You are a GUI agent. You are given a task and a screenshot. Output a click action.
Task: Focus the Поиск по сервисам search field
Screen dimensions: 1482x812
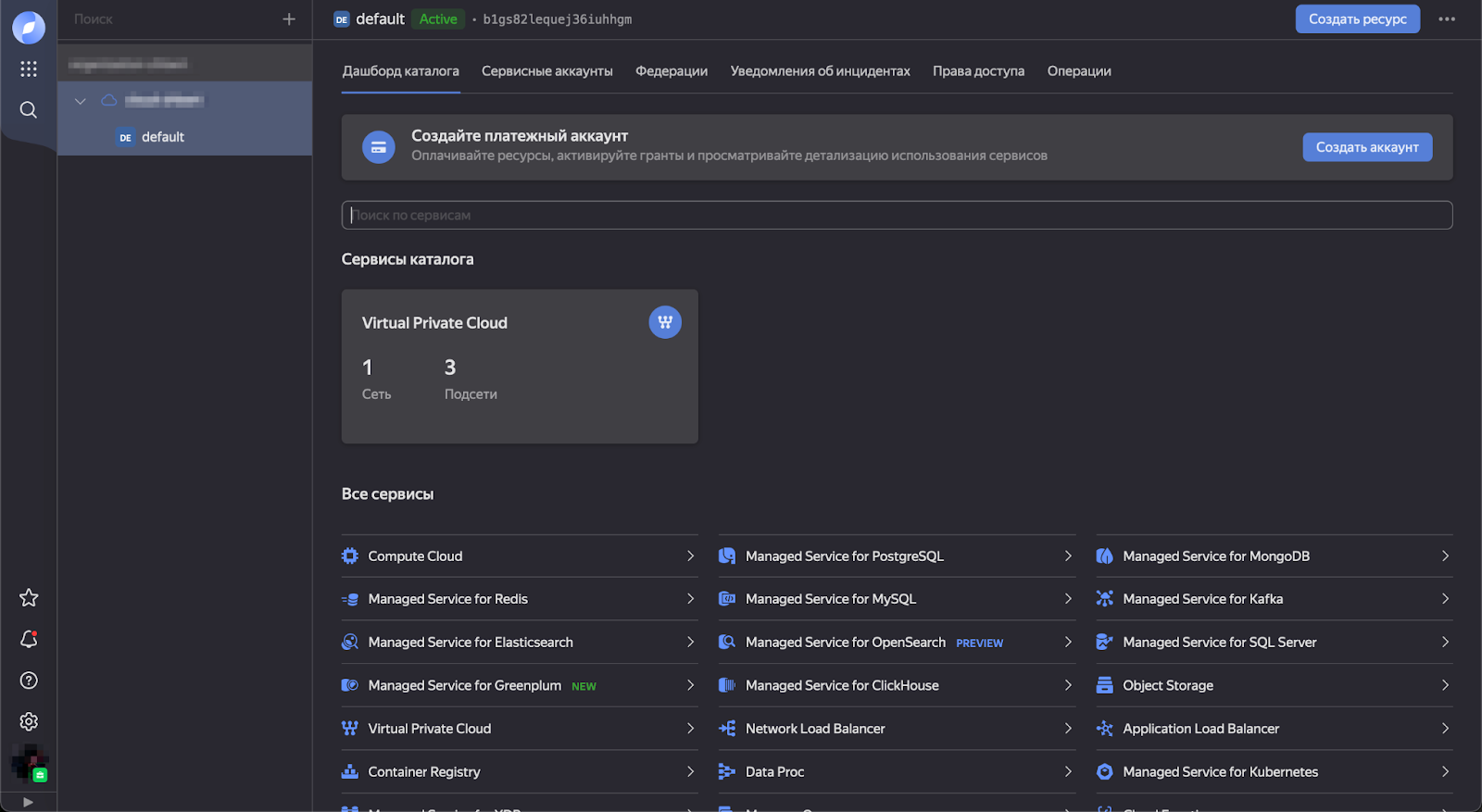(x=896, y=216)
